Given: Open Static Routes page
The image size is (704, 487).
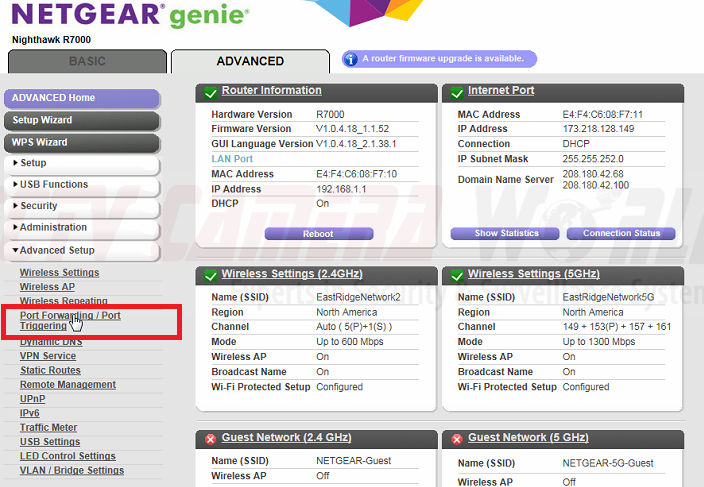Looking at the screenshot, I should tap(50, 370).
